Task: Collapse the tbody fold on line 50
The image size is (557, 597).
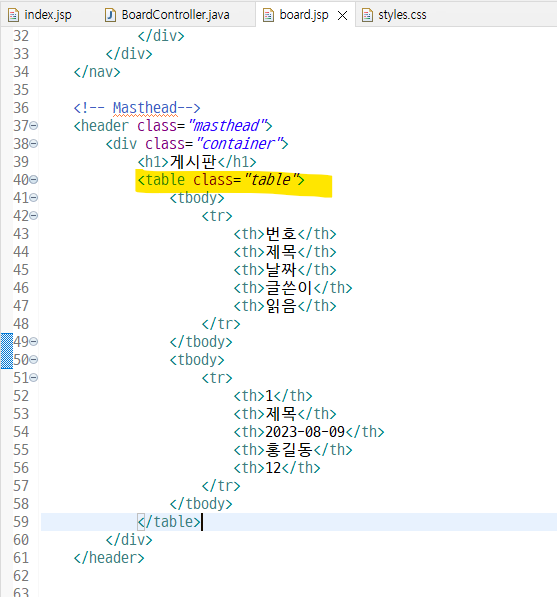Action: click(34, 359)
